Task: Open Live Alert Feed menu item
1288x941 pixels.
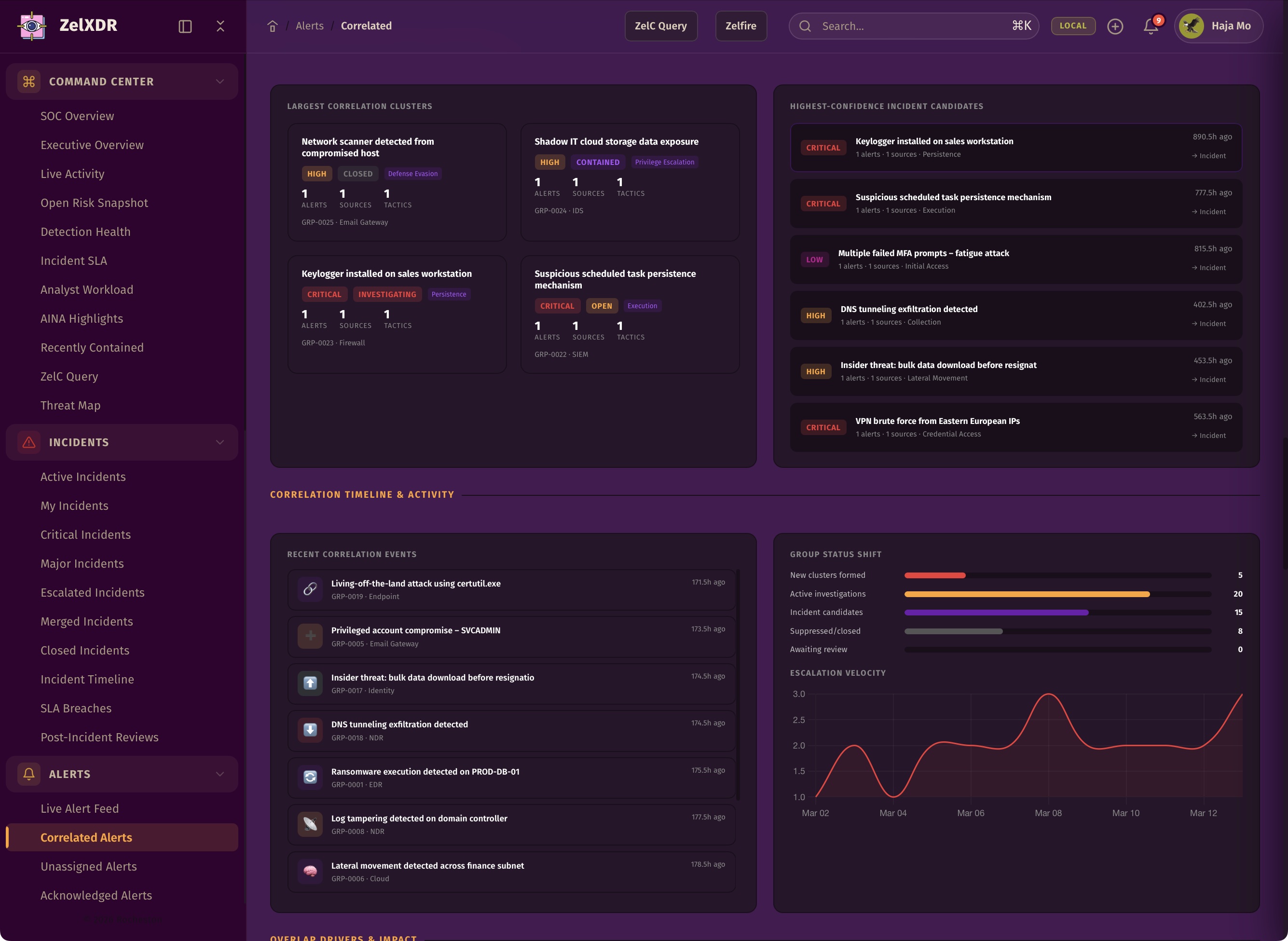Action: (x=80, y=808)
